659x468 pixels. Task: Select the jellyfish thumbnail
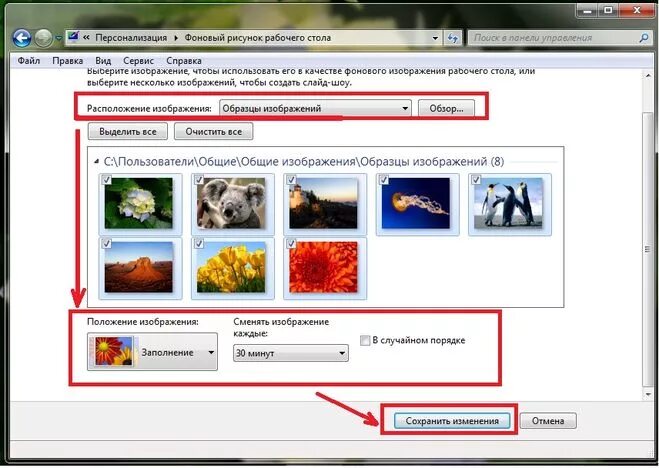point(416,203)
